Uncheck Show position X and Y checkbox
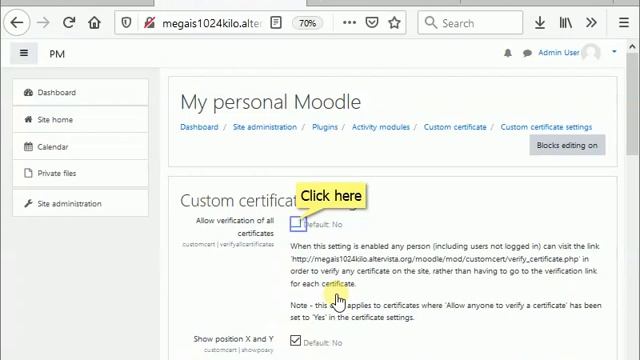The image size is (640, 360). tap(296, 340)
